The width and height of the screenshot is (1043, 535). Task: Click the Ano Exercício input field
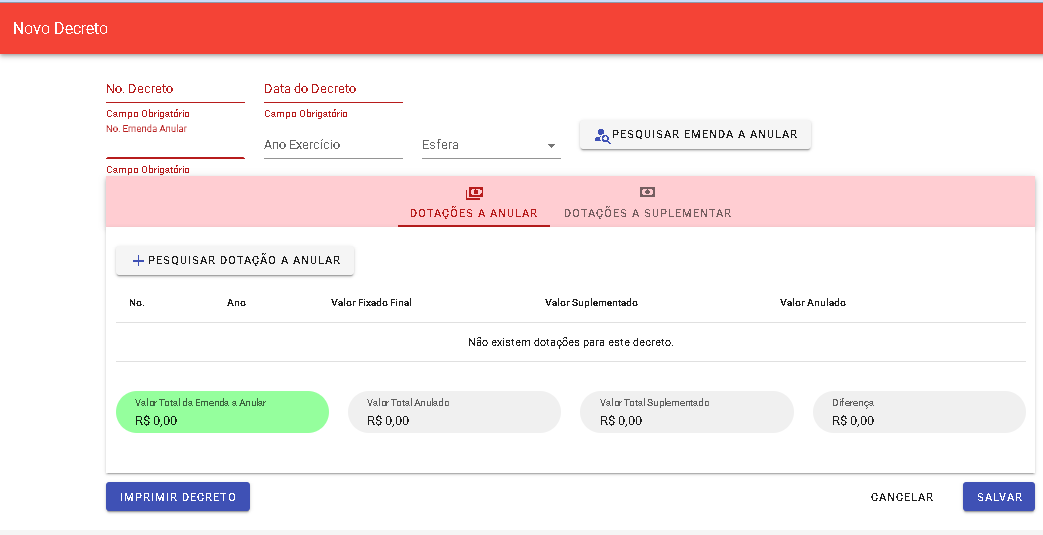tap(333, 145)
